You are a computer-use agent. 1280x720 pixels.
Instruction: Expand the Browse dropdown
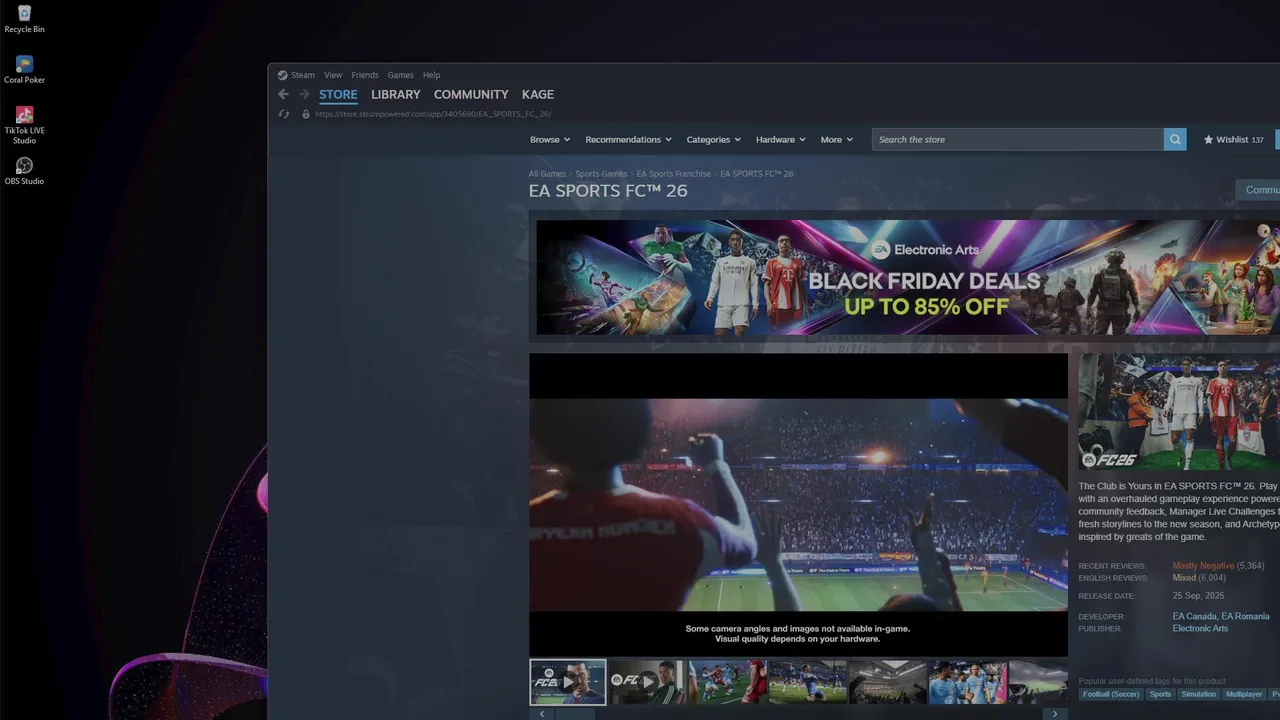tap(550, 140)
